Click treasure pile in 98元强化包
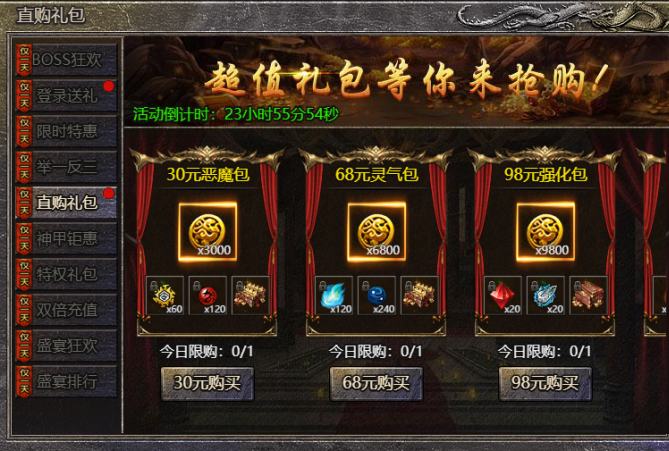This screenshot has width=669, height=451. click(x=588, y=295)
